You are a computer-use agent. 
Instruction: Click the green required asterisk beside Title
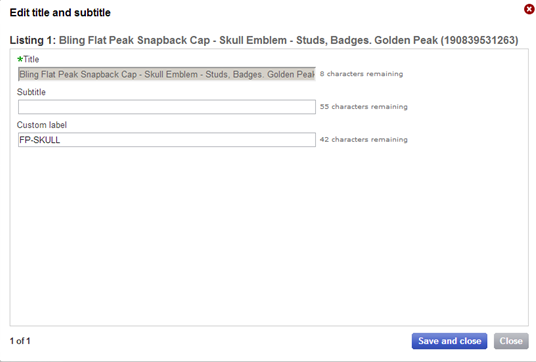[20, 59]
